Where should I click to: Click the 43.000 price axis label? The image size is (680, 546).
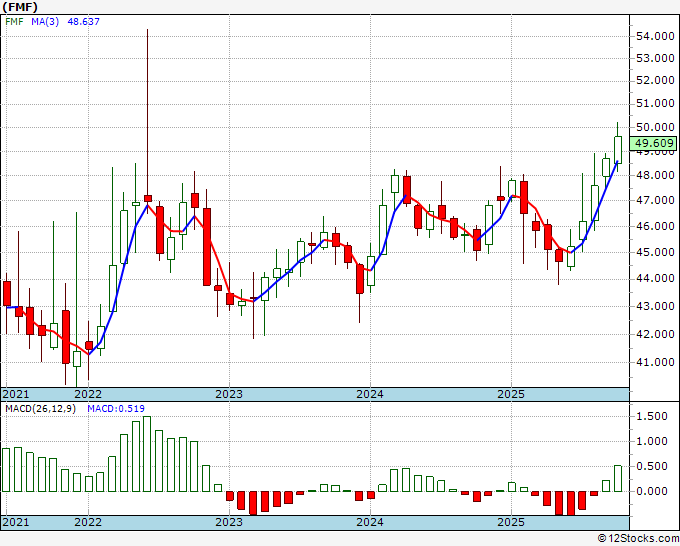(655, 306)
